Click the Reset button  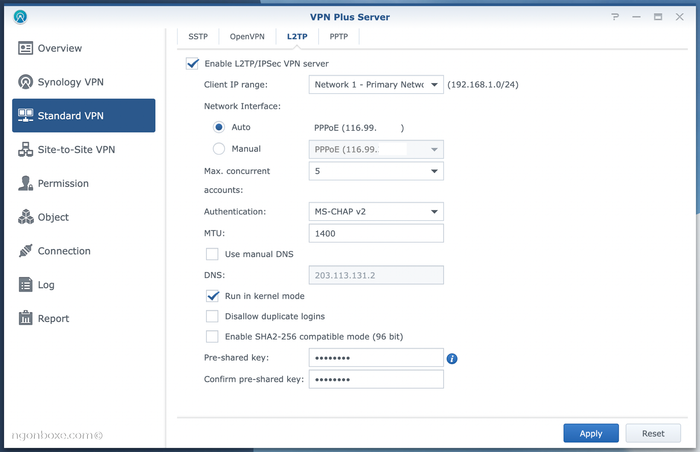(x=653, y=433)
